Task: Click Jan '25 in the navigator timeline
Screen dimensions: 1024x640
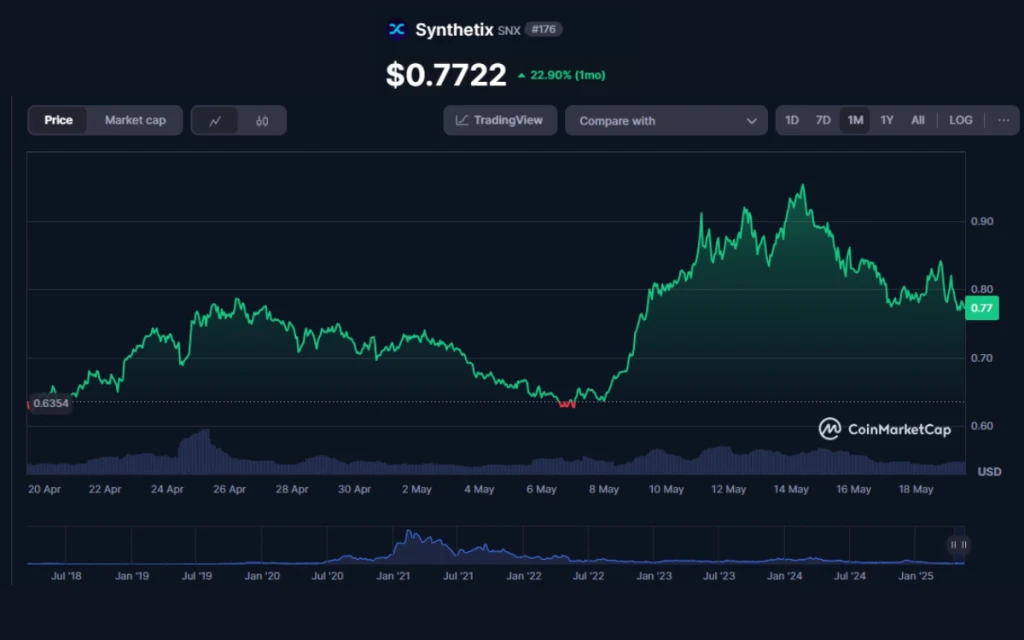Action: click(916, 576)
